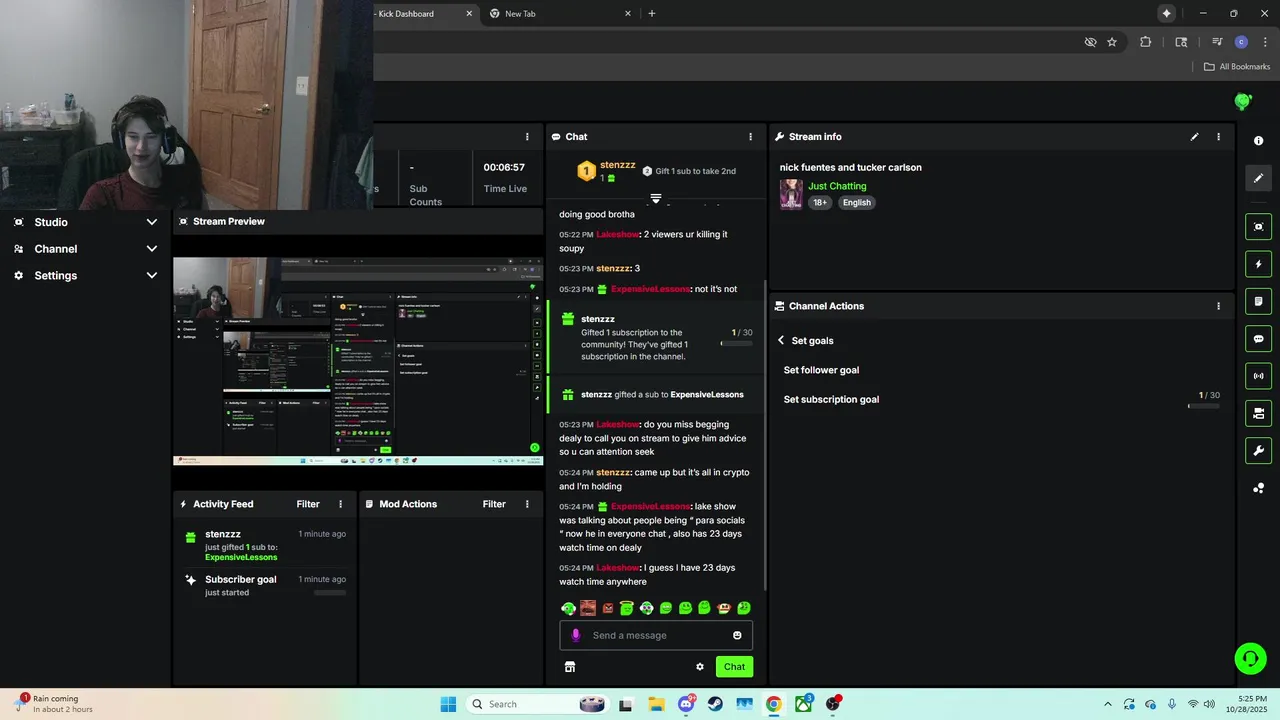Open Discord from the taskbar
Screen dimensions: 1280x720
(x=686, y=704)
